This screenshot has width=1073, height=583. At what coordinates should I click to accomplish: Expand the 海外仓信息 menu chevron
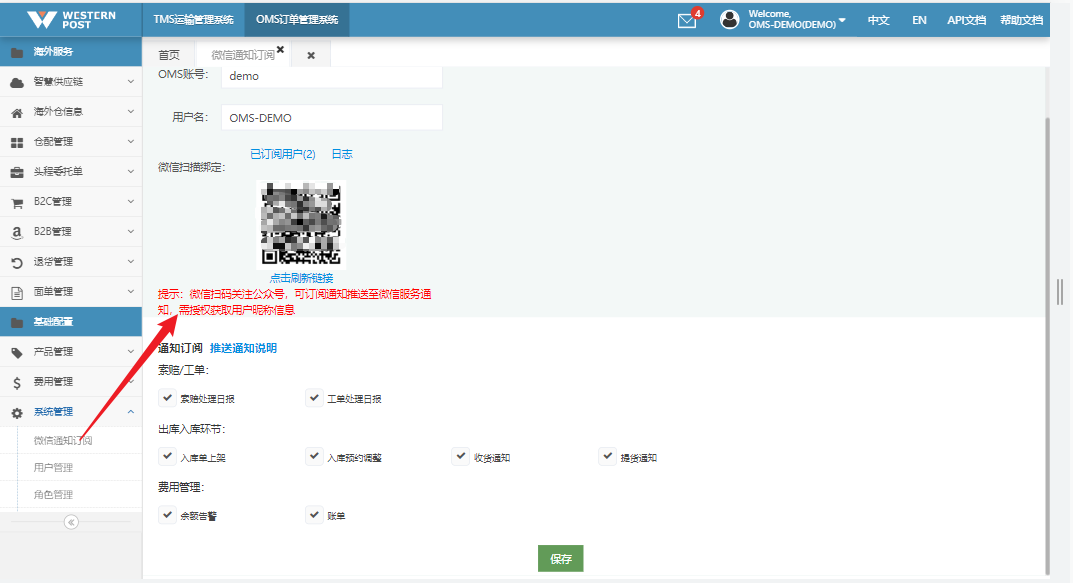coord(131,112)
